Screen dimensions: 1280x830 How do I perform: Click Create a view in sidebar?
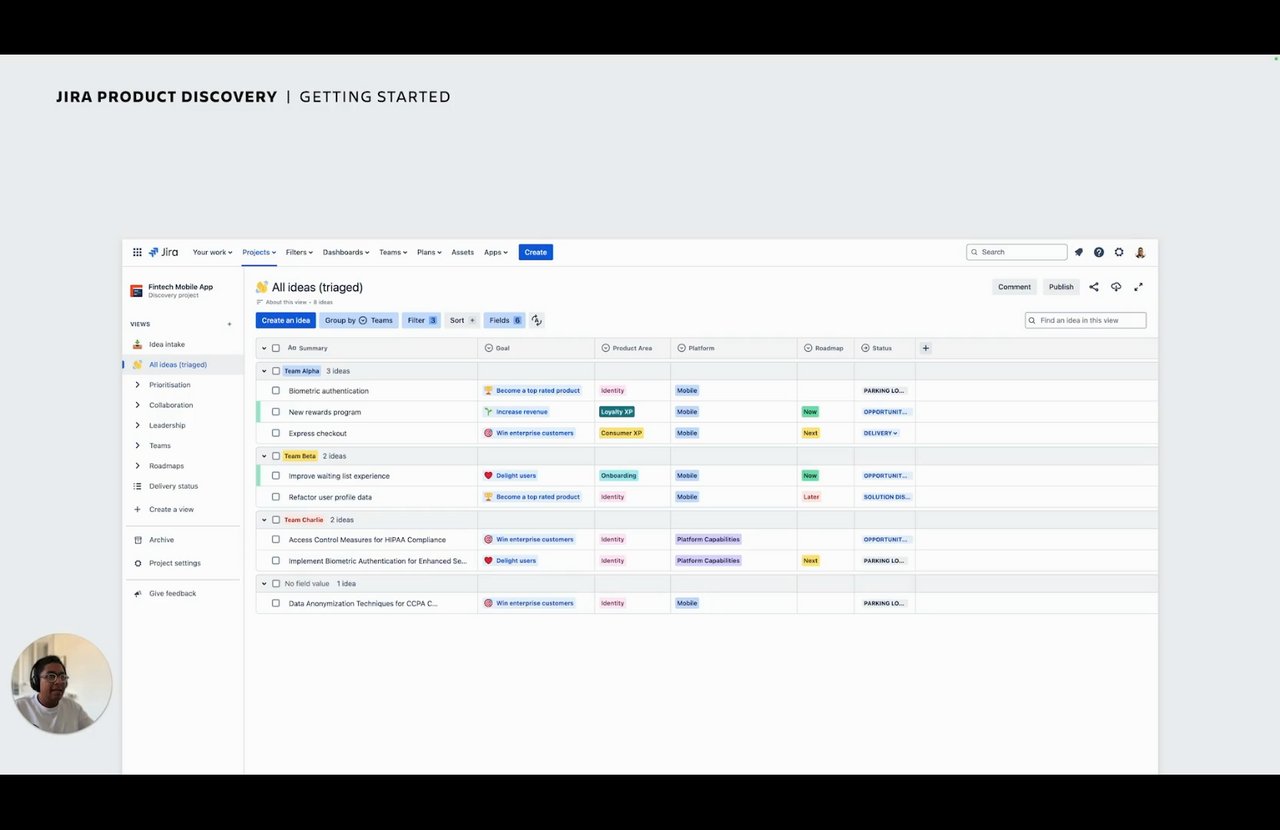point(183,509)
